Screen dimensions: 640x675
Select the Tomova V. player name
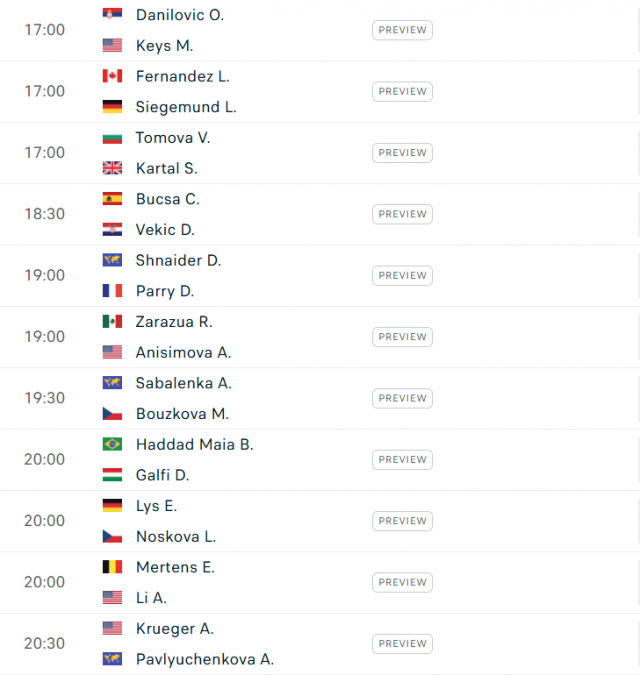(x=173, y=138)
